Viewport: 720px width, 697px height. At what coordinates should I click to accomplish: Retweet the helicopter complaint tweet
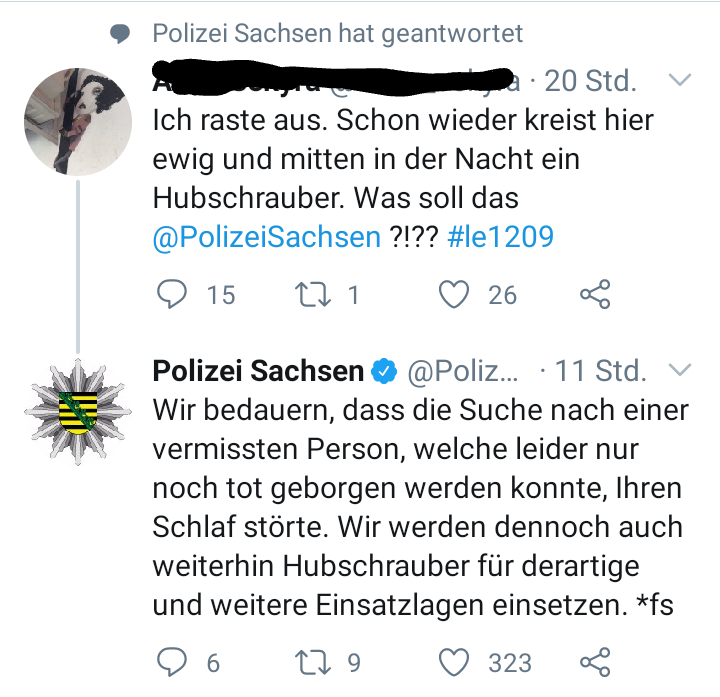click(x=315, y=294)
